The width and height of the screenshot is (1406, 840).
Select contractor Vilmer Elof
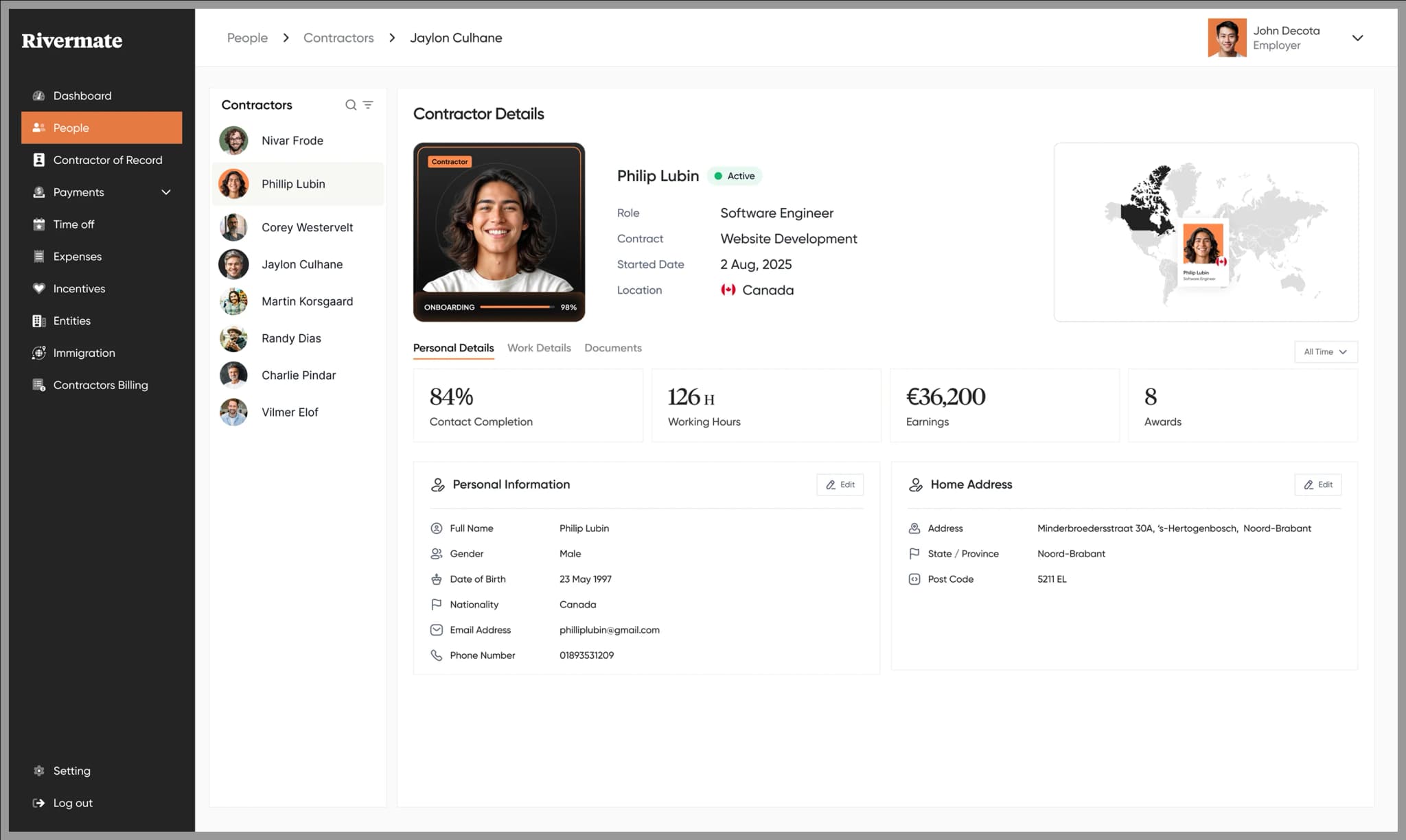click(290, 412)
